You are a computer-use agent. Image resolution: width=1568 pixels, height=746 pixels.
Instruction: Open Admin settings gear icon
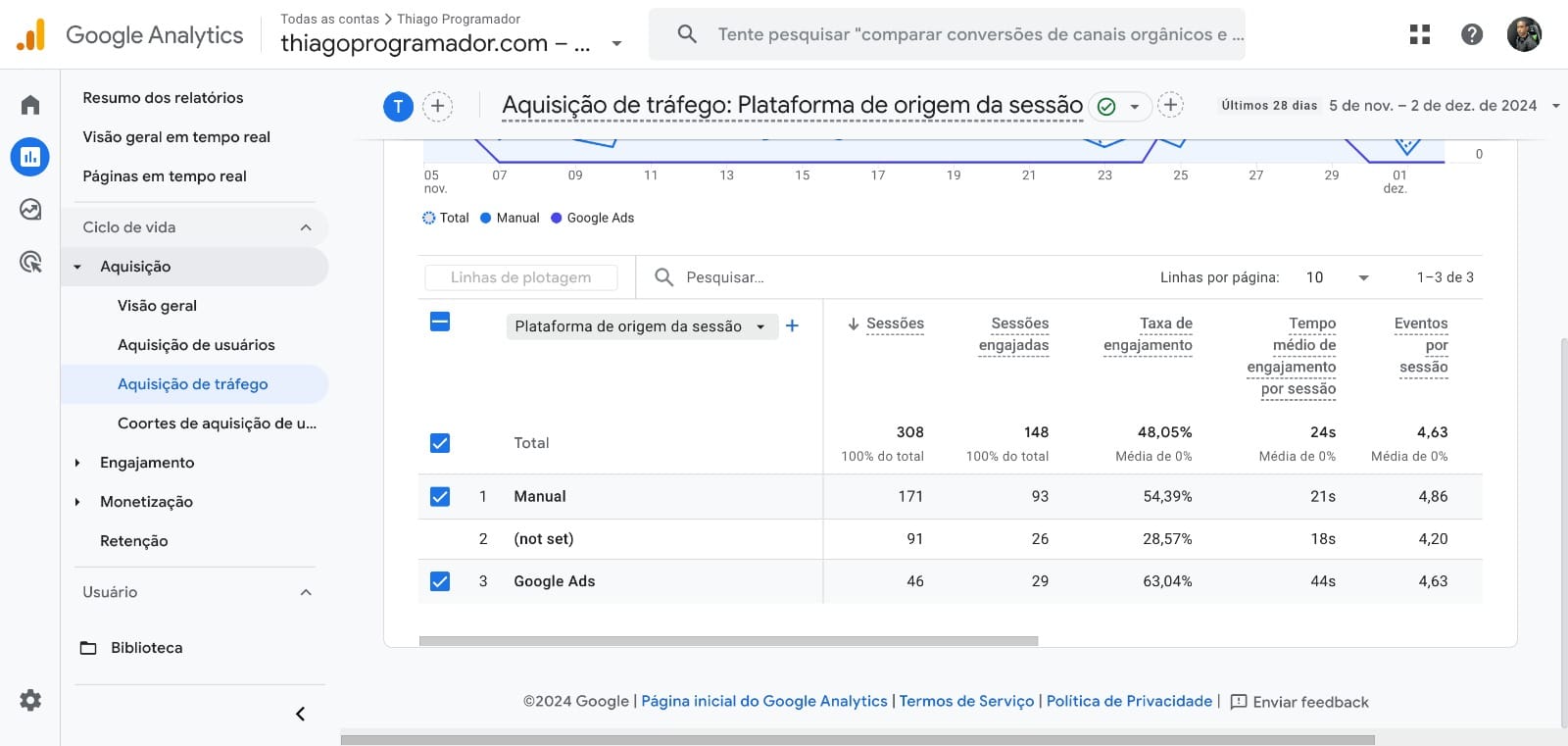pos(30,700)
